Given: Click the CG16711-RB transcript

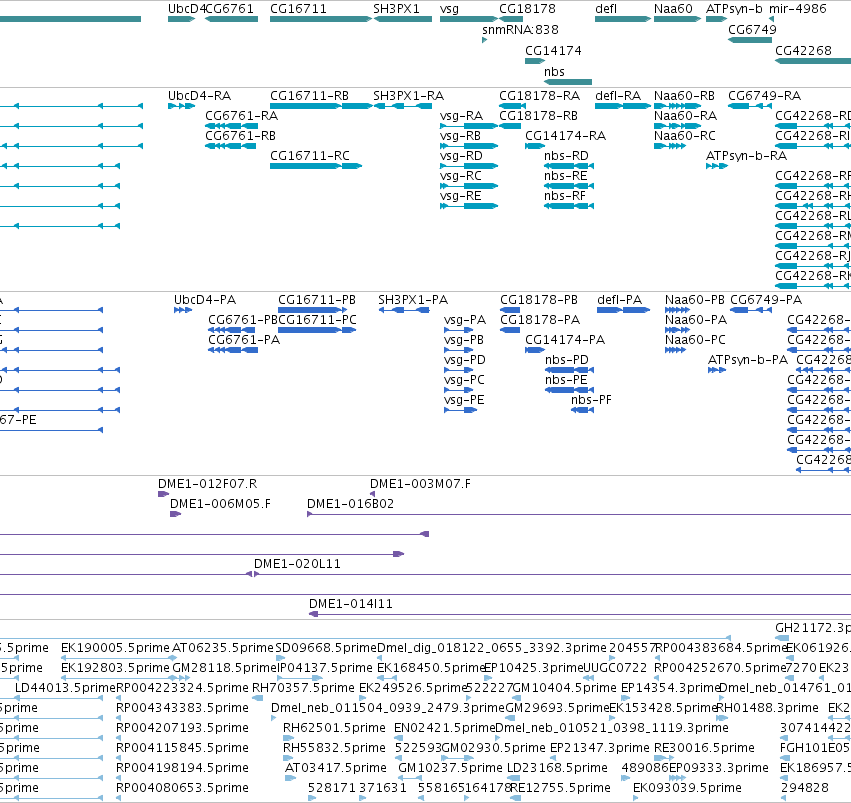Looking at the screenshot, I should (x=321, y=106).
